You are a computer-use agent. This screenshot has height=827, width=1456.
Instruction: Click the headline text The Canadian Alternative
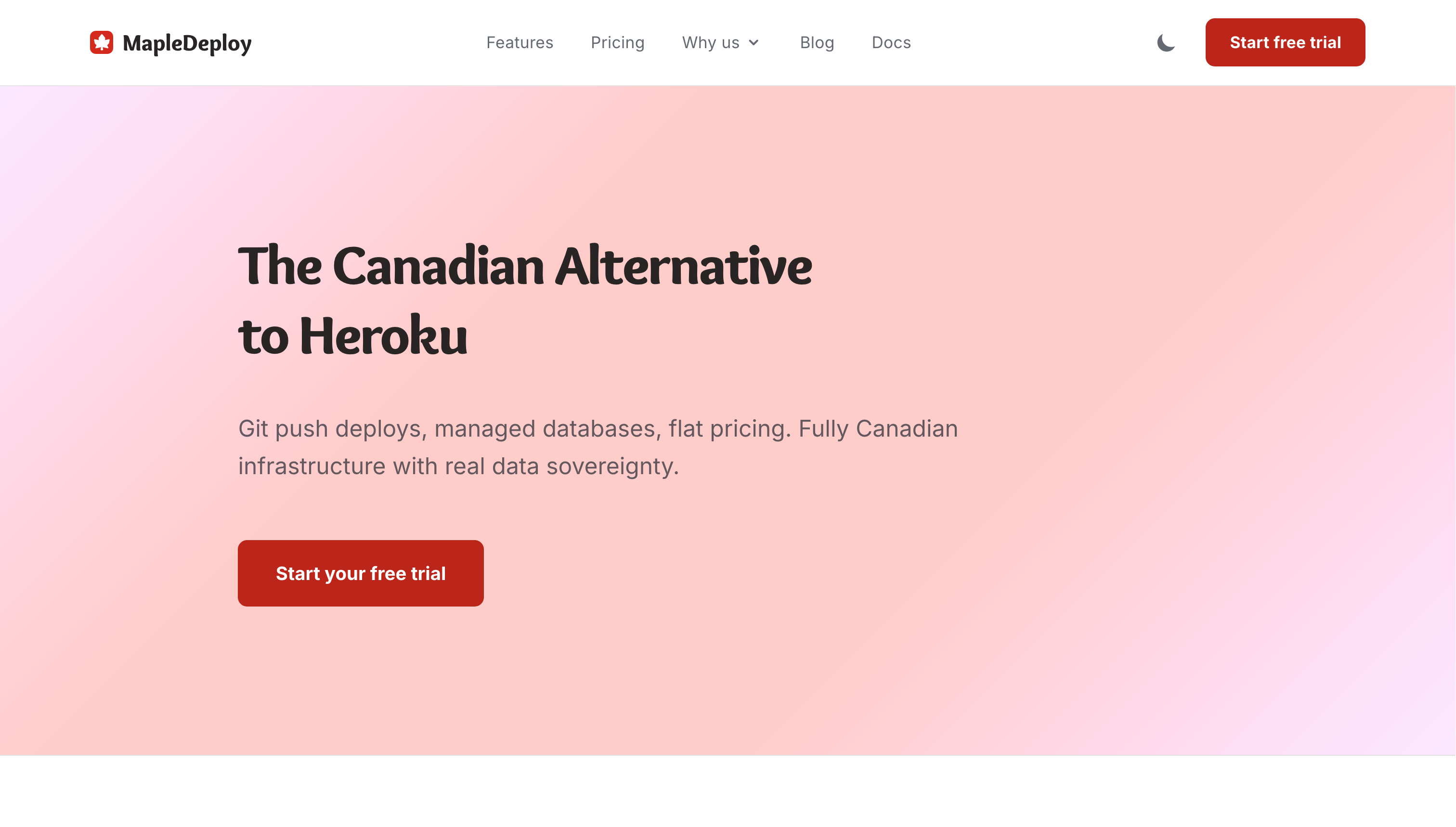[525, 266]
